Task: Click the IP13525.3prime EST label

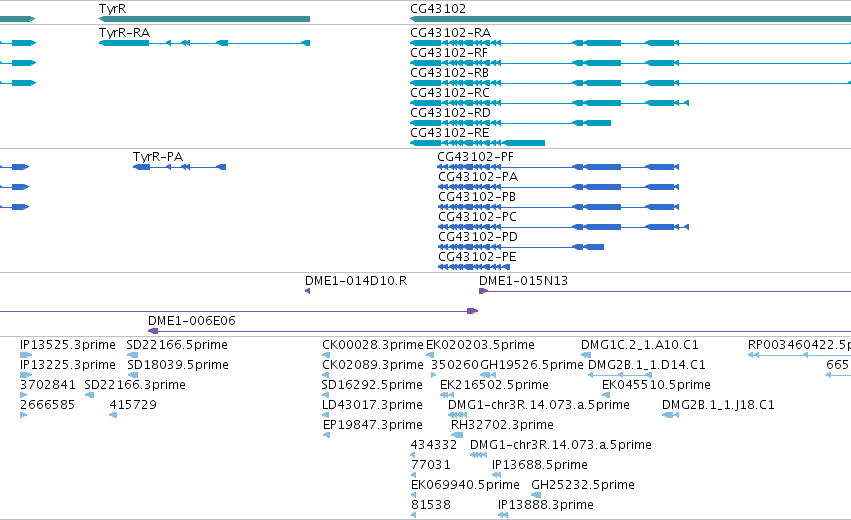Action: [67, 345]
